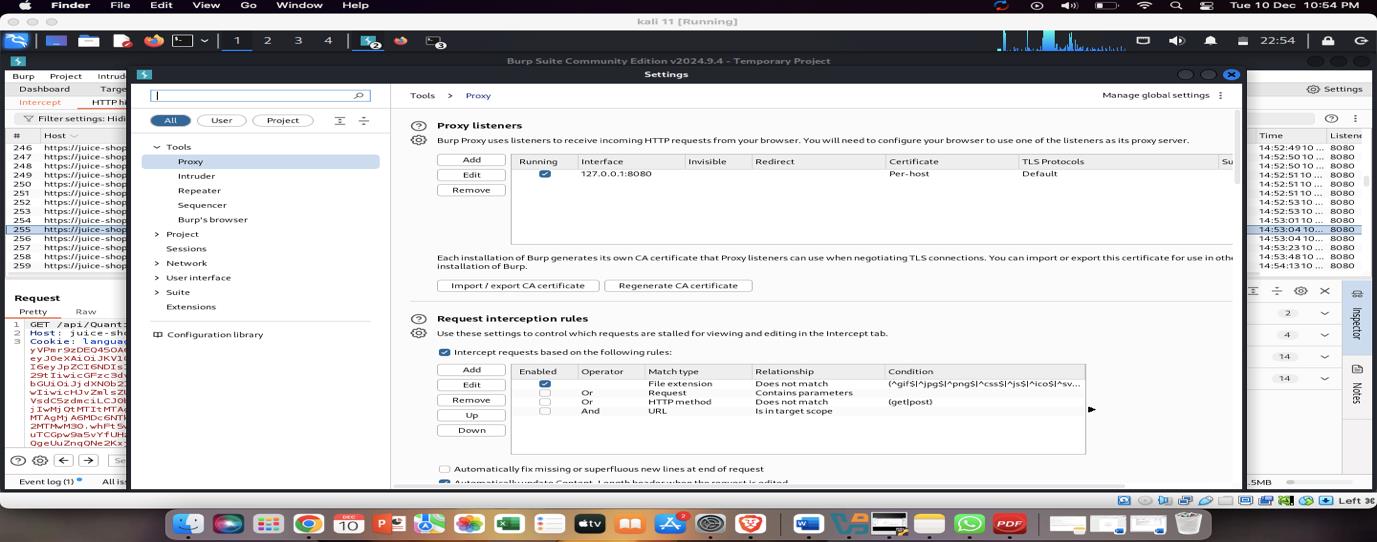Open the Inspector side panel
The width and height of the screenshot is (1377, 542).
(1357, 316)
